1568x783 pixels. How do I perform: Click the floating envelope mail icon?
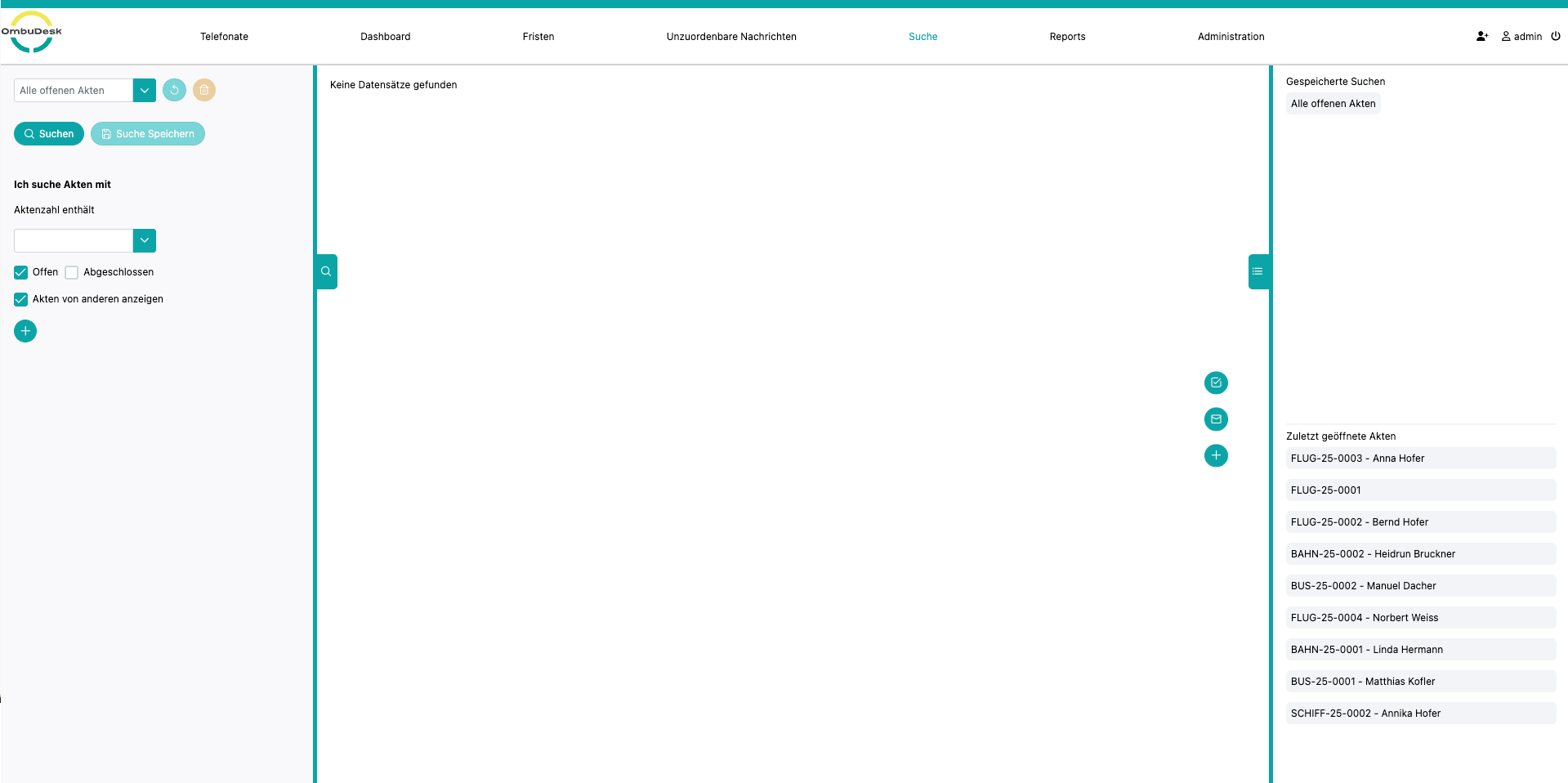(x=1216, y=419)
